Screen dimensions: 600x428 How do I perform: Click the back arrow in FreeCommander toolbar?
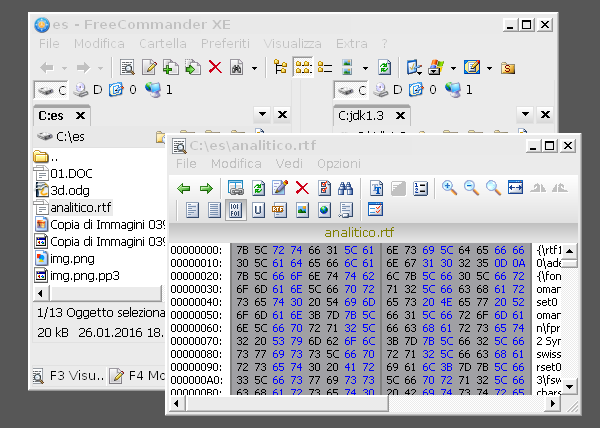47,68
